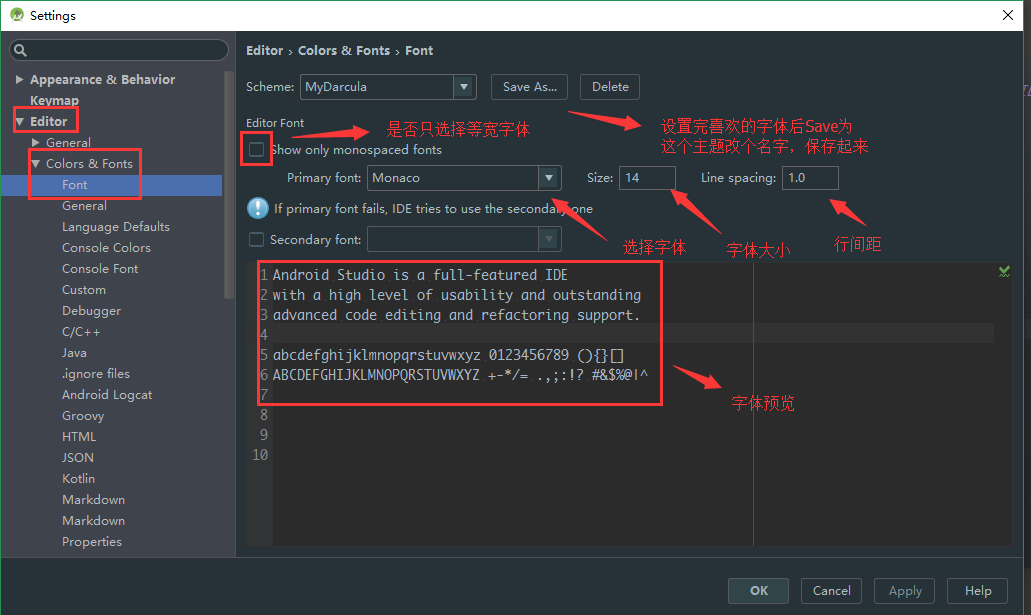Click the Android Studio logo in title bar

(x=17, y=15)
